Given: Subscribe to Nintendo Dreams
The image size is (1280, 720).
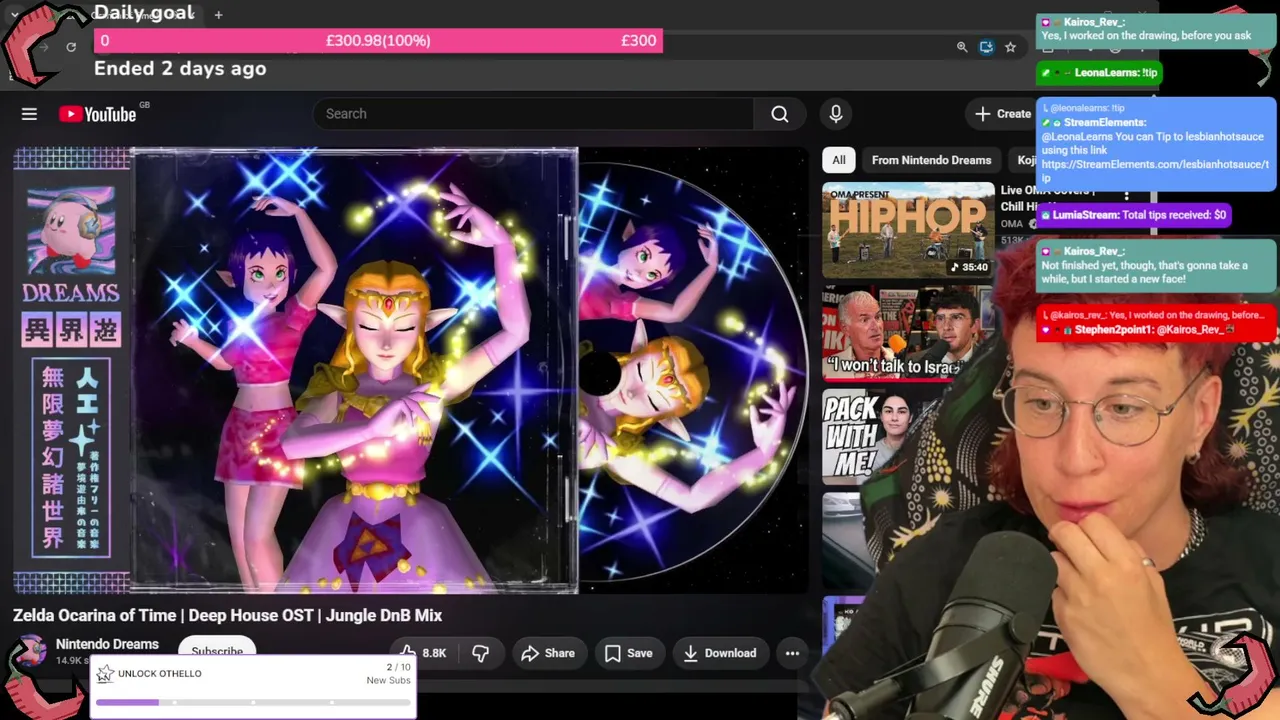Looking at the screenshot, I should pyautogui.click(x=217, y=651).
